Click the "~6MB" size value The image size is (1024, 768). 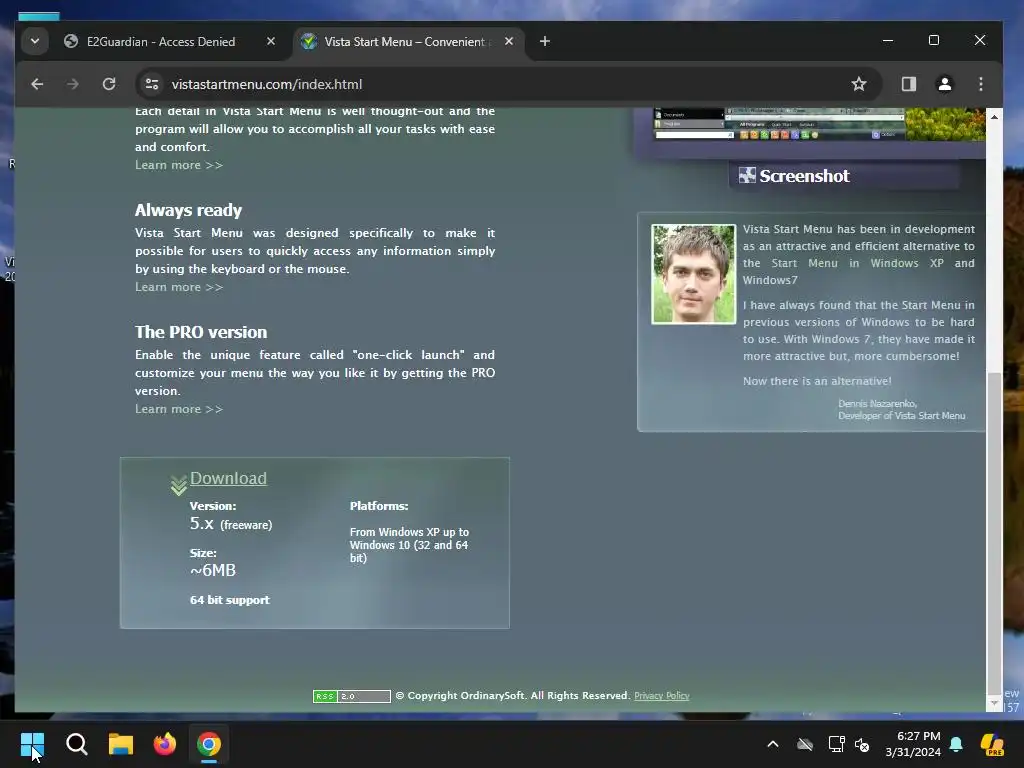(x=213, y=570)
